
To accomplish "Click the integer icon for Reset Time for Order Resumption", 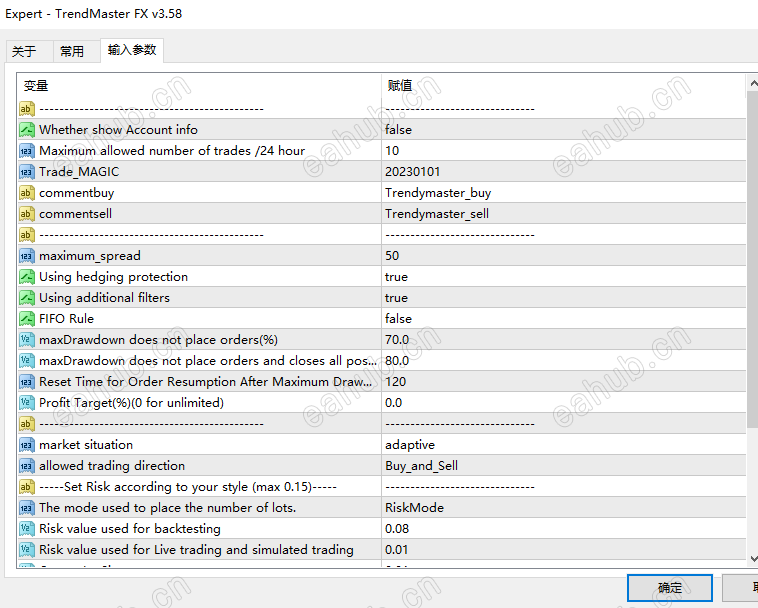I will [27, 382].
